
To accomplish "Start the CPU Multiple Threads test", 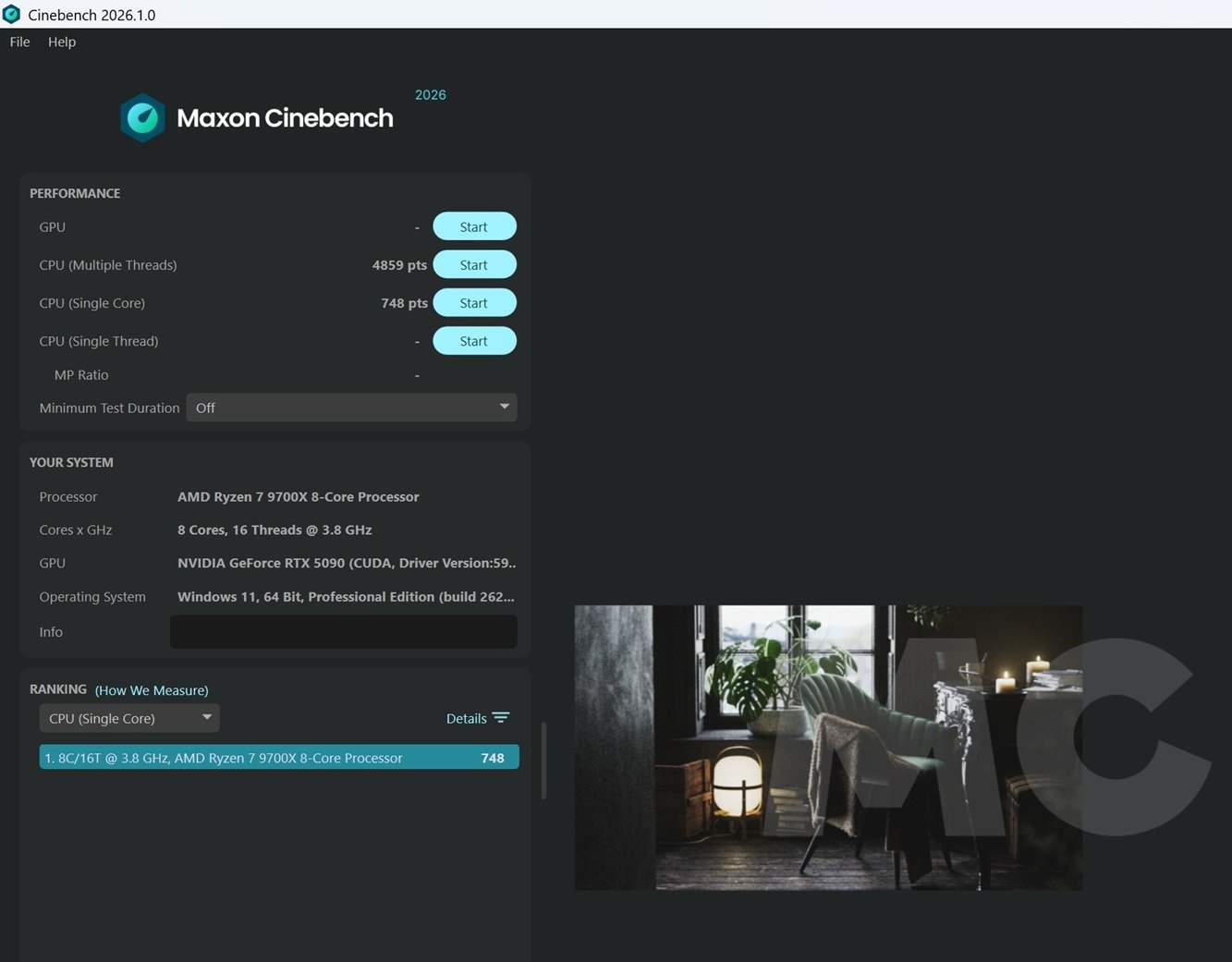I will pos(474,265).
